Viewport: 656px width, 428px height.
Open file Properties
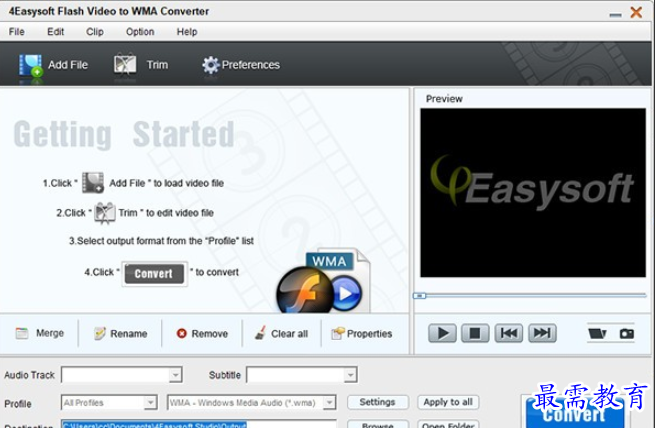pos(361,333)
